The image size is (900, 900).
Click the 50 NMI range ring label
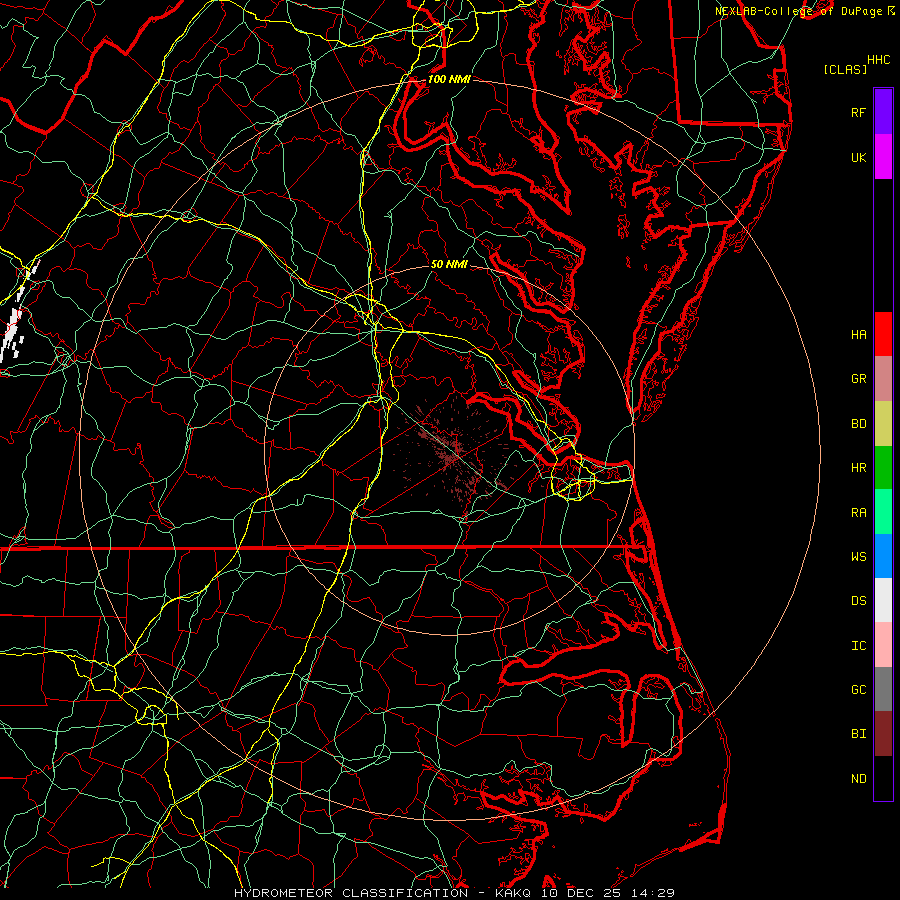point(449,264)
